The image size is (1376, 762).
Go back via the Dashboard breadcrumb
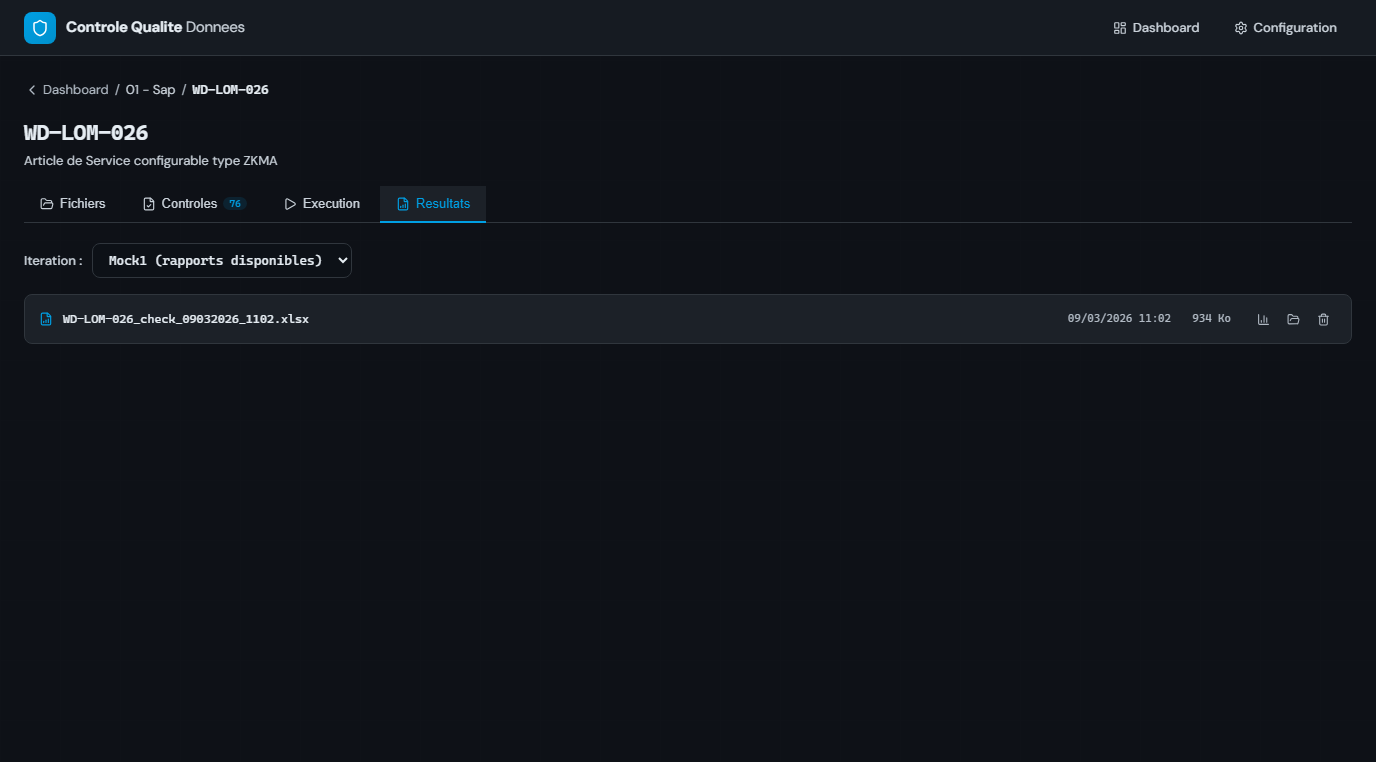pos(68,90)
